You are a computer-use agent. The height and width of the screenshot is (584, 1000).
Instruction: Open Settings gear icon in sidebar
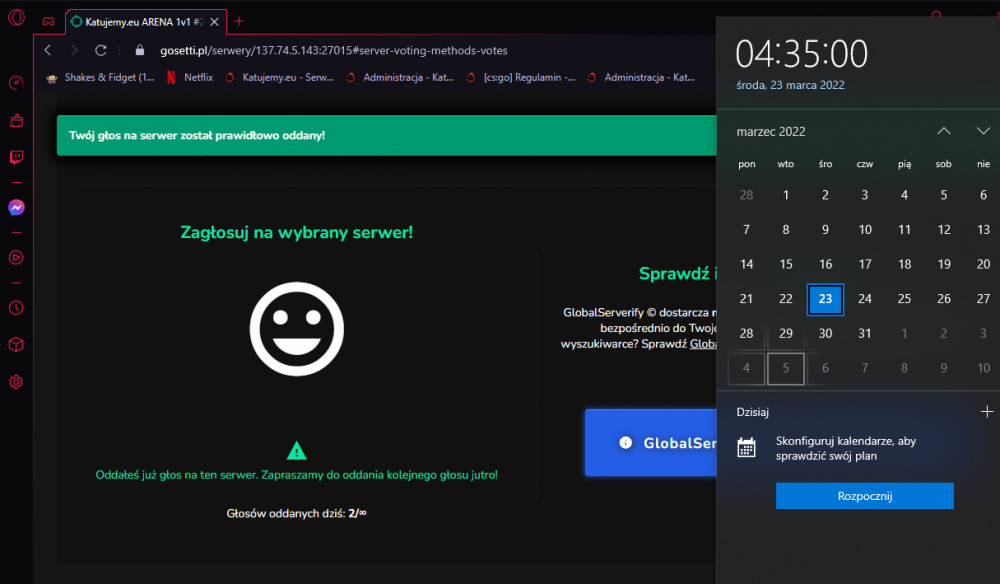coord(16,382)
